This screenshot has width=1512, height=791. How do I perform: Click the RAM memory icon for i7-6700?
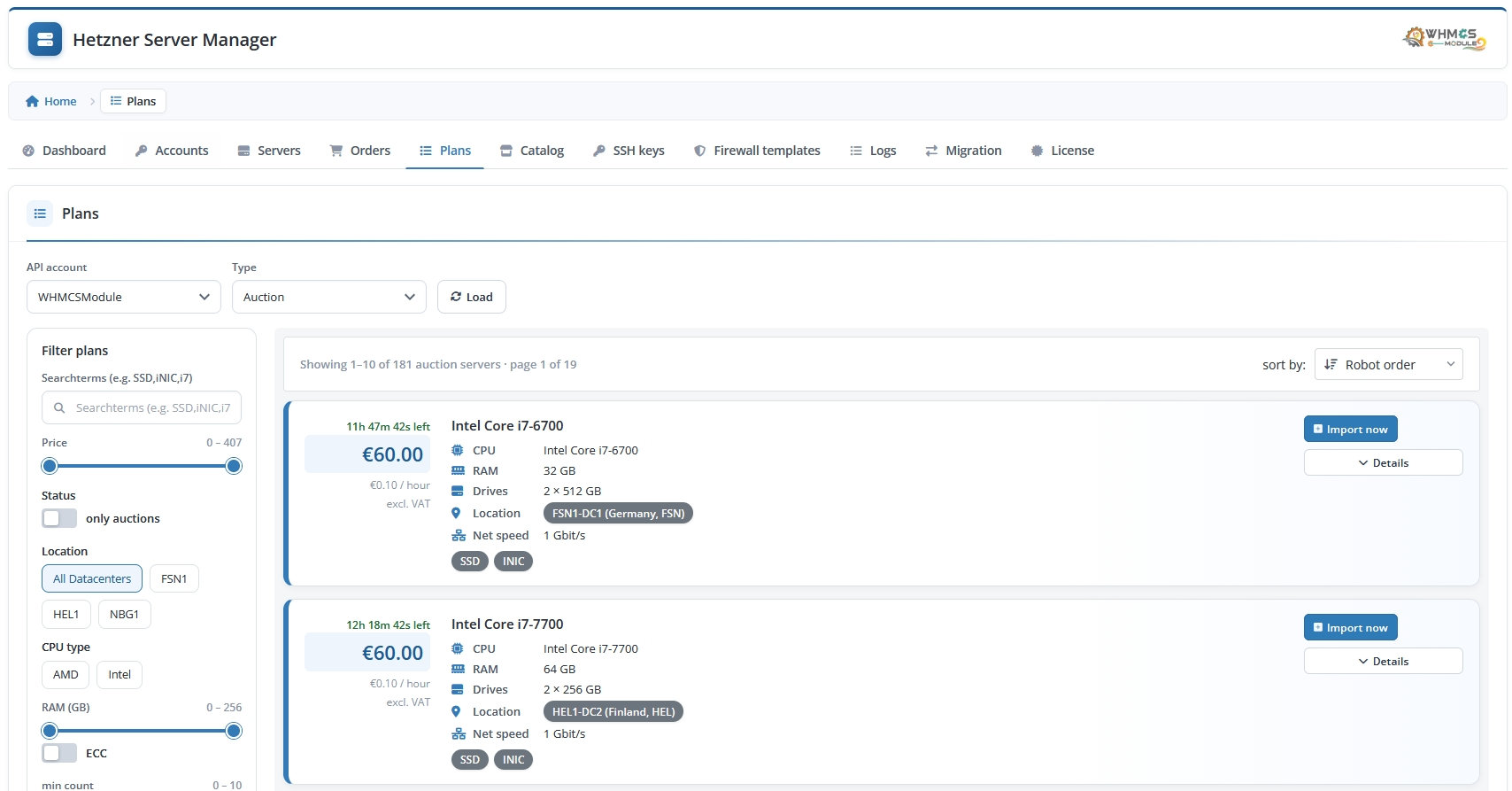pos(458,470)
